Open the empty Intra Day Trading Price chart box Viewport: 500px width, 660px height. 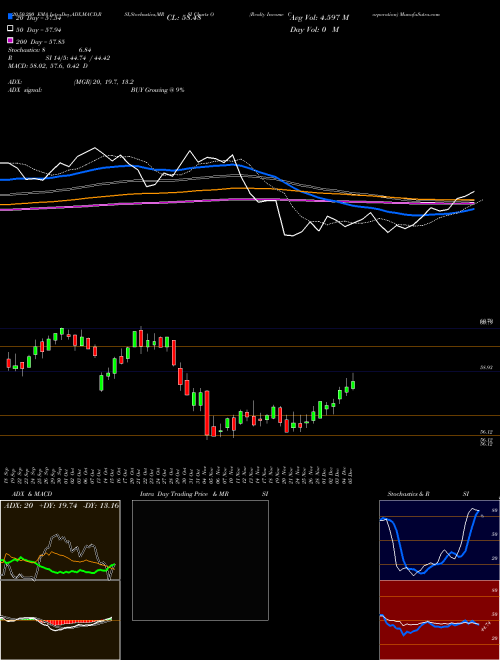200,560
